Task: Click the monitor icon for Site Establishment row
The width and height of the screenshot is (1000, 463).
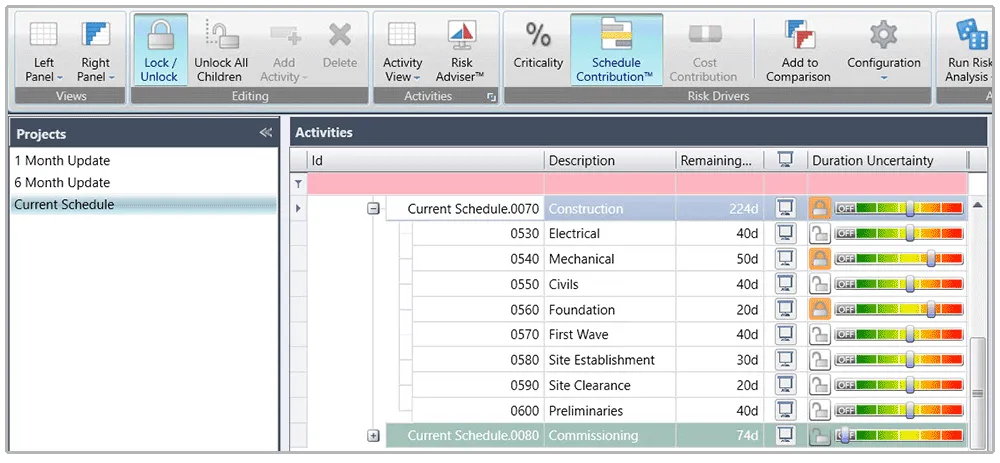Action: click(786, 360)
